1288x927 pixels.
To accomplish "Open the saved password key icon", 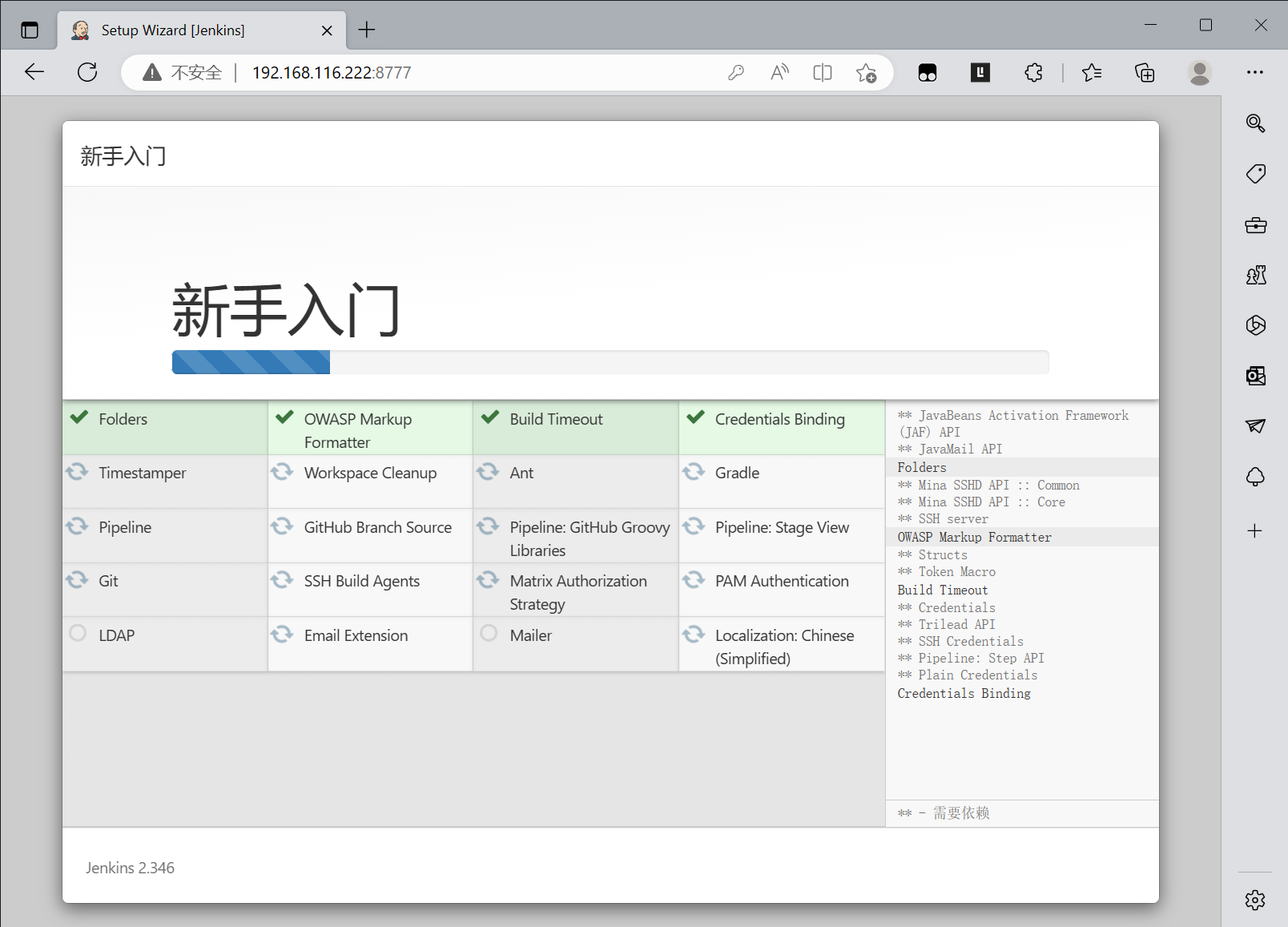I will click(736, 73).
